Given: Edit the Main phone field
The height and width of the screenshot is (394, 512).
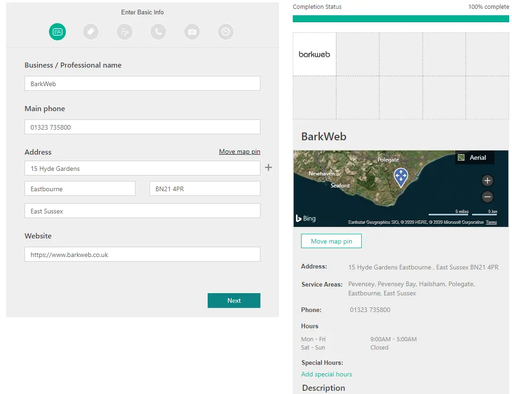Looking at the screenshot, I should click(142, 127).
